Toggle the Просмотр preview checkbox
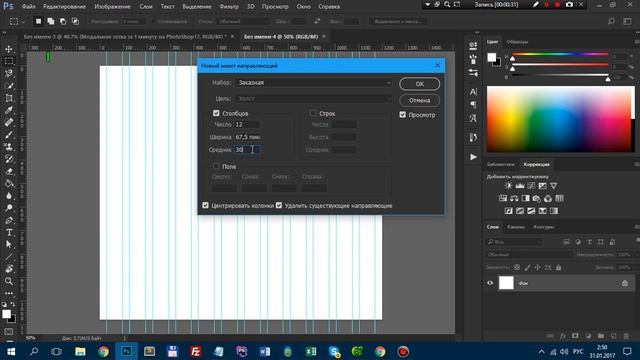The image size is (640, 360). pyautogui.click(x=402, y=115)
